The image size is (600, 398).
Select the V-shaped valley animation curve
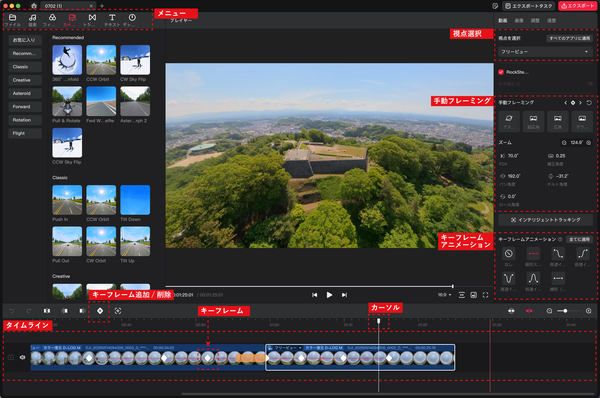coord(509,278)
